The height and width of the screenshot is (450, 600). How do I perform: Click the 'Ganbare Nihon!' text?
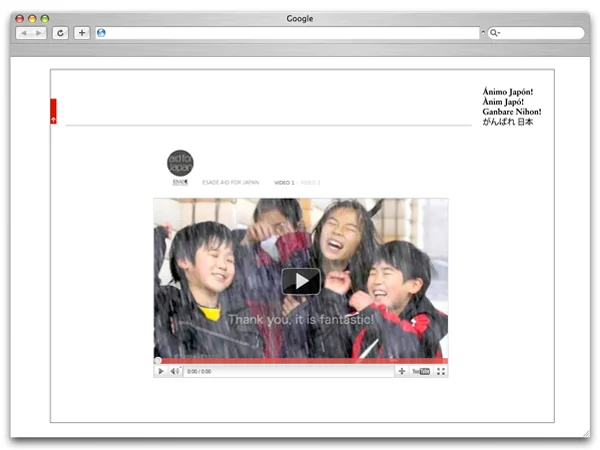[512, 112]
